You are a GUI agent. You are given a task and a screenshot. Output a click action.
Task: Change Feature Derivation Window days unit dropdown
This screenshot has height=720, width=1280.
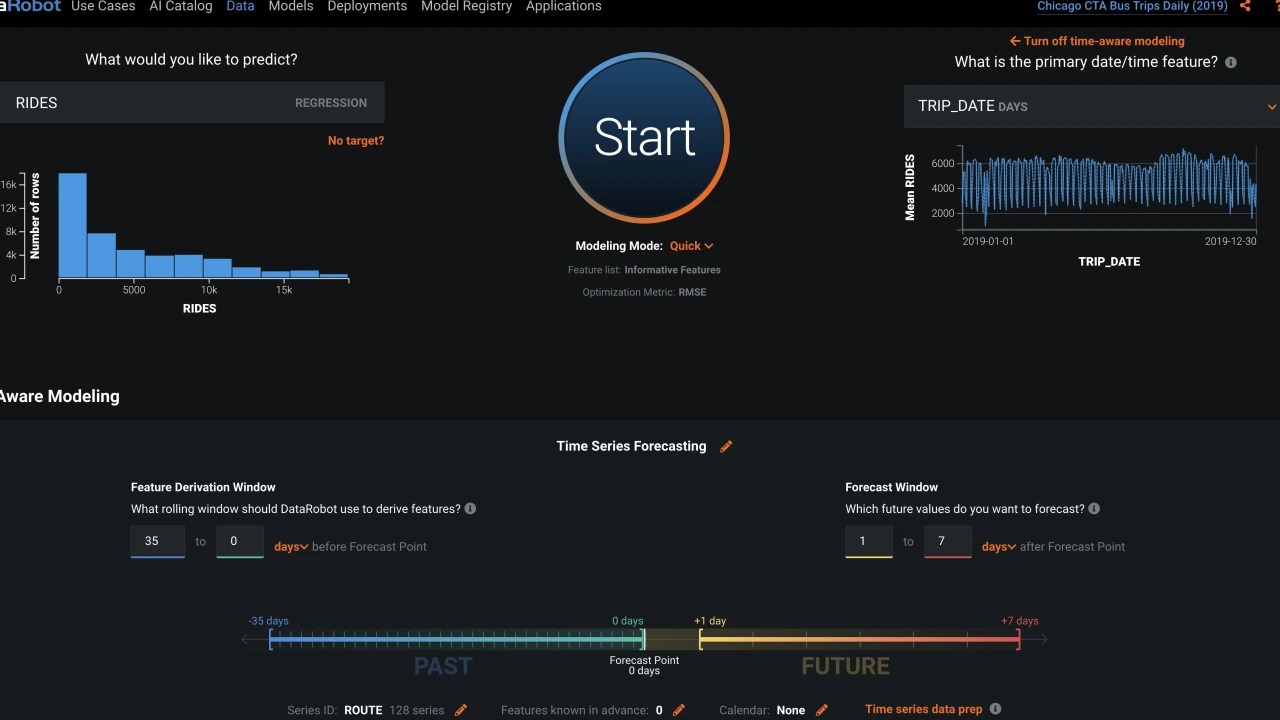pyautogui.click(x=291, y=547)
